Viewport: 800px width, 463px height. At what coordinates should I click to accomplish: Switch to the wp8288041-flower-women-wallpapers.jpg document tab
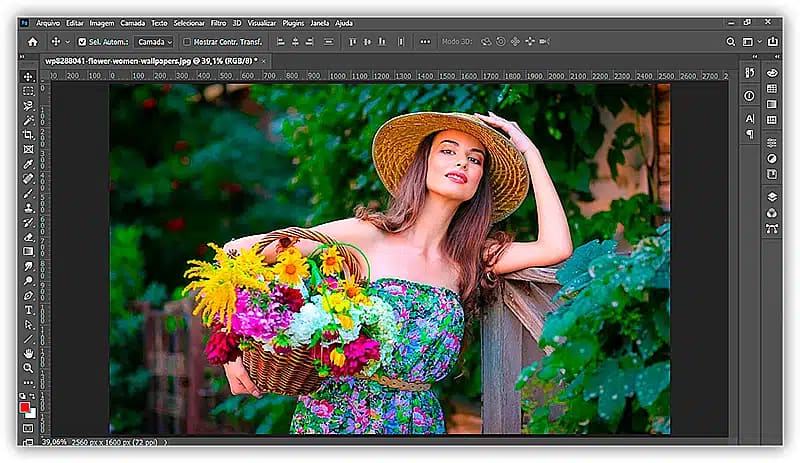click(x=151, y=61)
